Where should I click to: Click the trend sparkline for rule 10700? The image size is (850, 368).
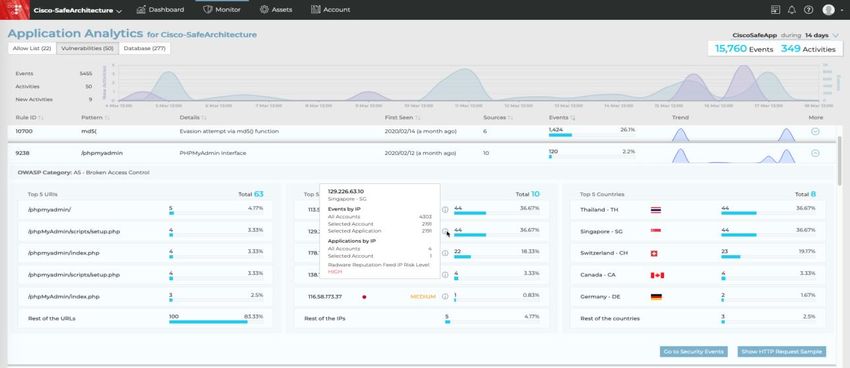click(x=733, y=134)
